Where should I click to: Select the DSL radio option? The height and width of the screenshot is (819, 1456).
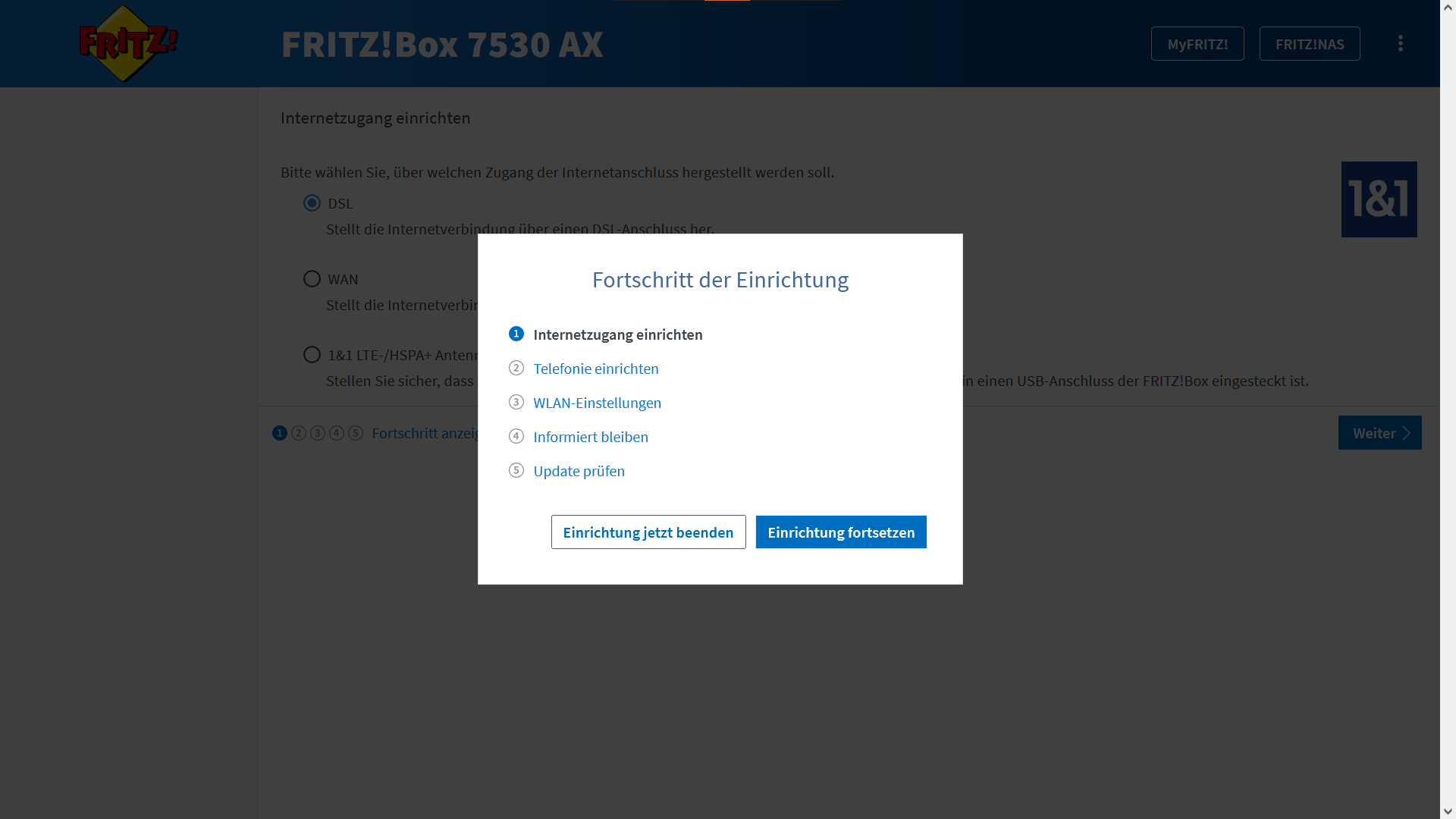coord(312,203)
